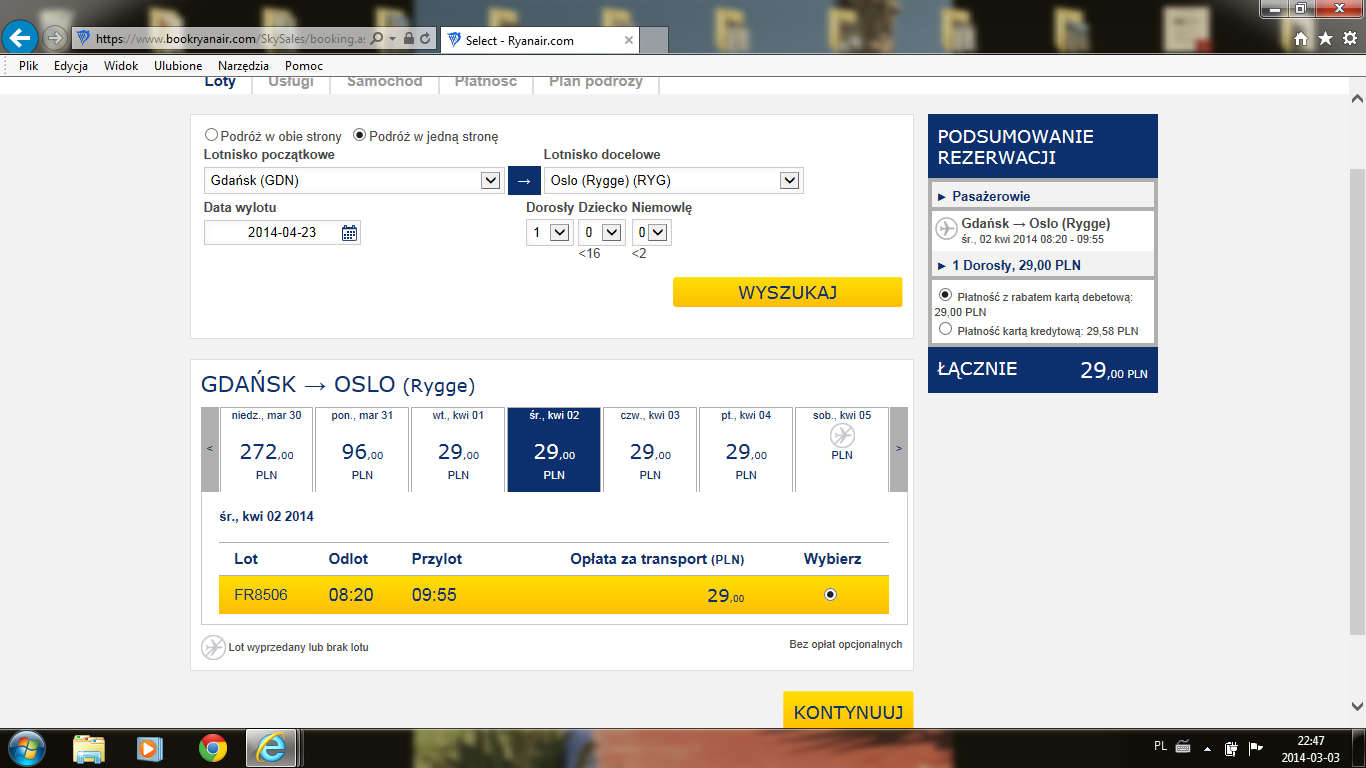1366x768 pixels.
Task: Select the czw., kwi 03 fare tile
Action: tap(650, 449)
